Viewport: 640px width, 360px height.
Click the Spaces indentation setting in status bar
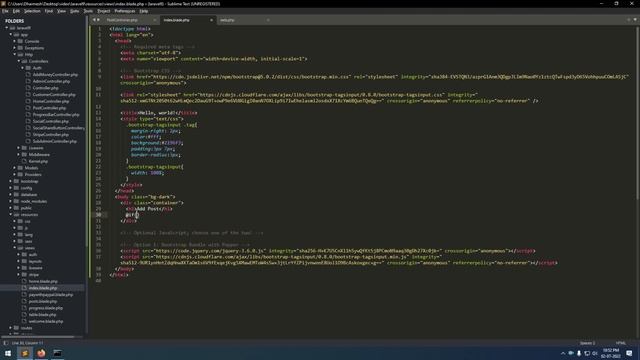(587, 343)
